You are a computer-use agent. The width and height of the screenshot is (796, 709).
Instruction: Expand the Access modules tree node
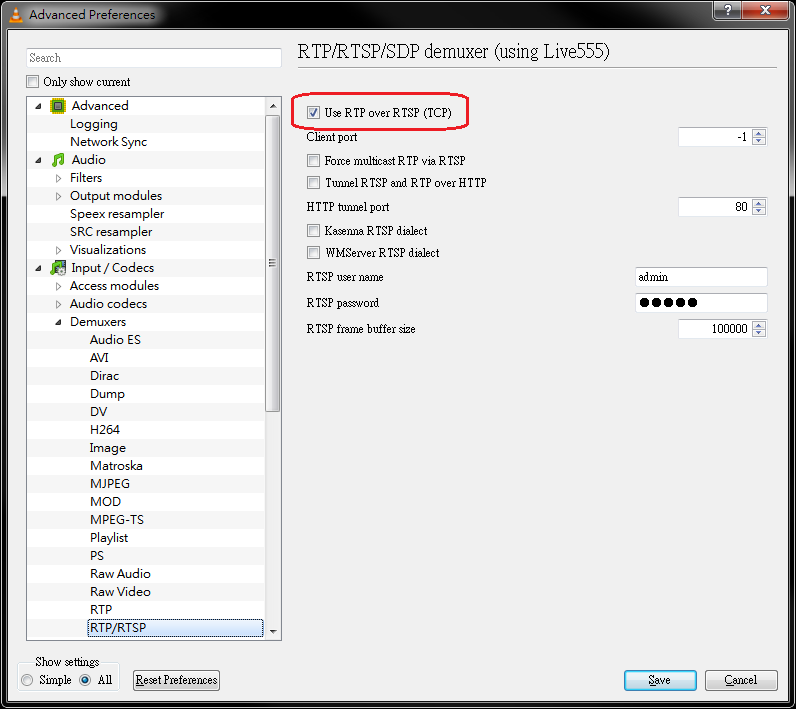click(x=58, y=286)
